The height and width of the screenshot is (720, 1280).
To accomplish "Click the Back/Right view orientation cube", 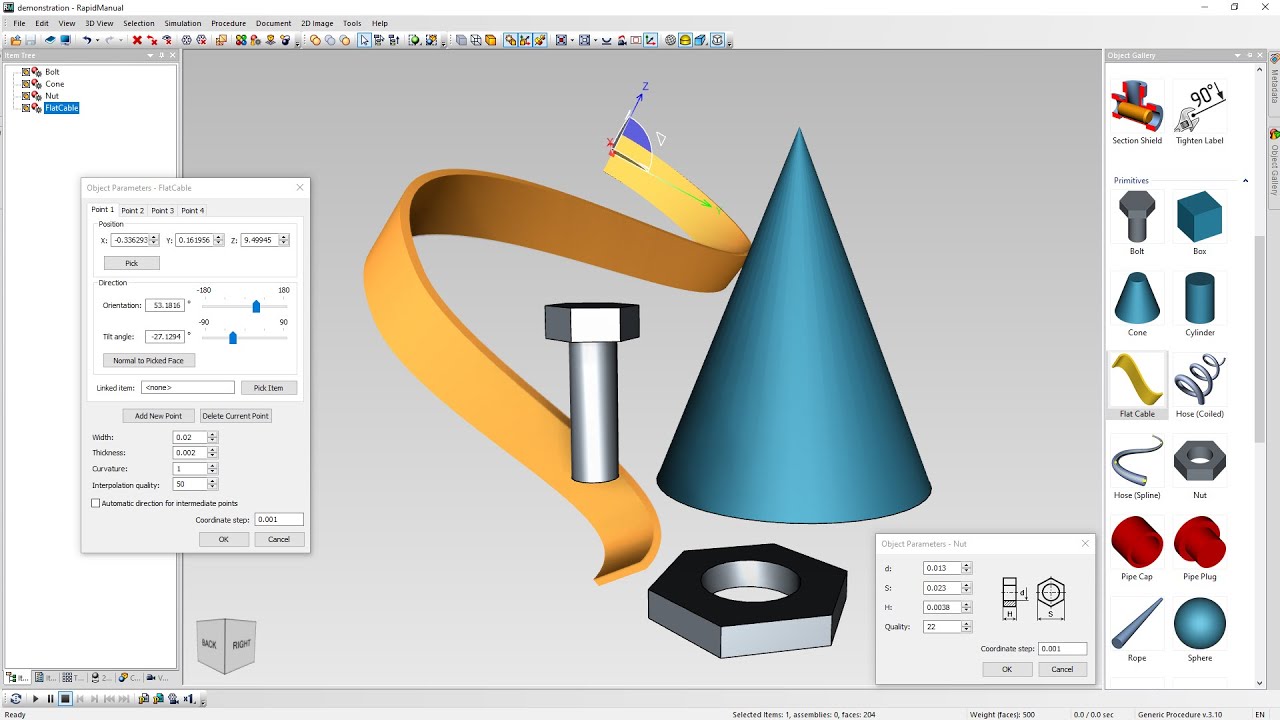I will point(226,644).
